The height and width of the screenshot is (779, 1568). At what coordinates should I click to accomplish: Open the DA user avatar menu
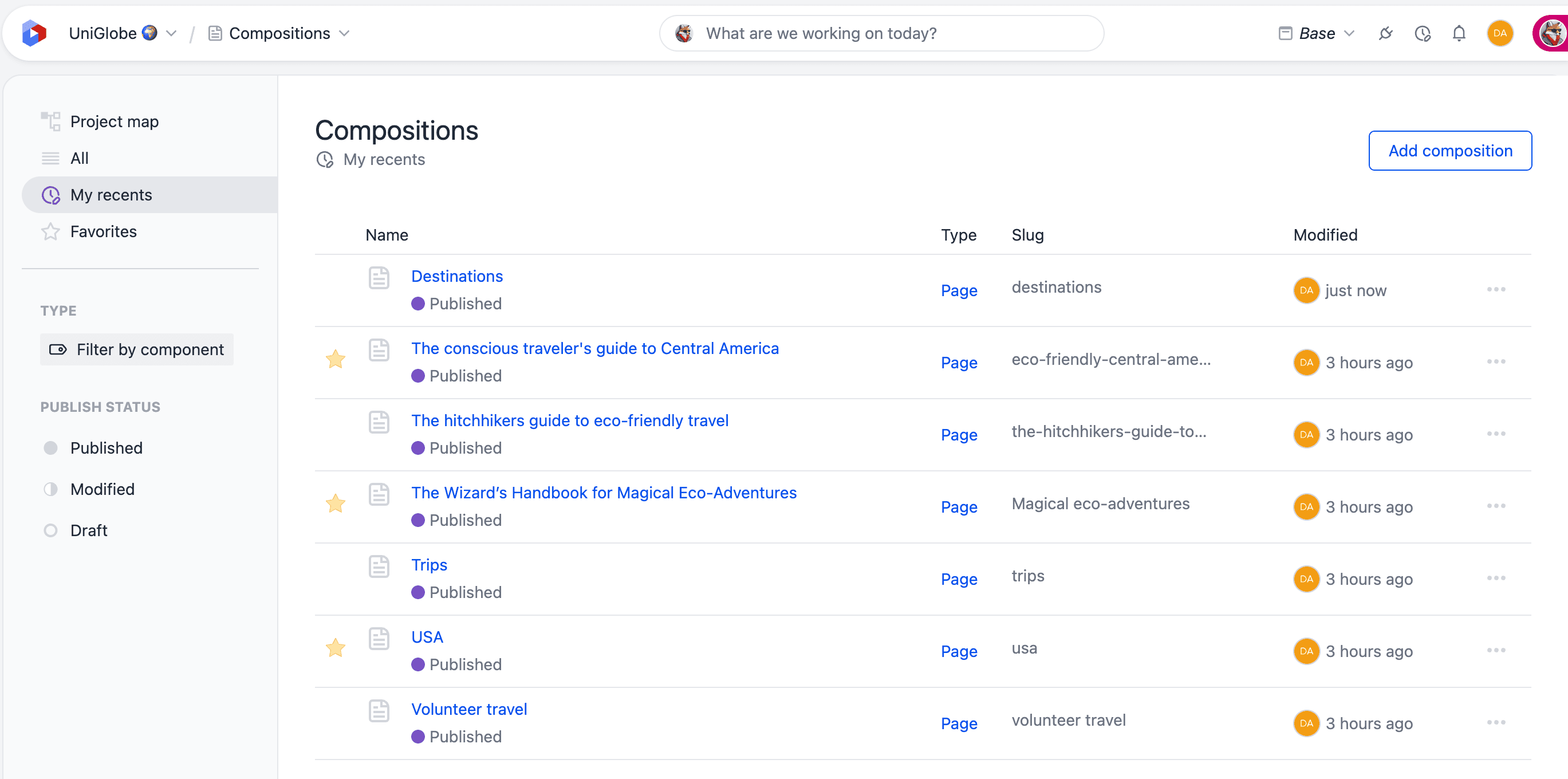pyautogui.click(x=1500, y=33)
